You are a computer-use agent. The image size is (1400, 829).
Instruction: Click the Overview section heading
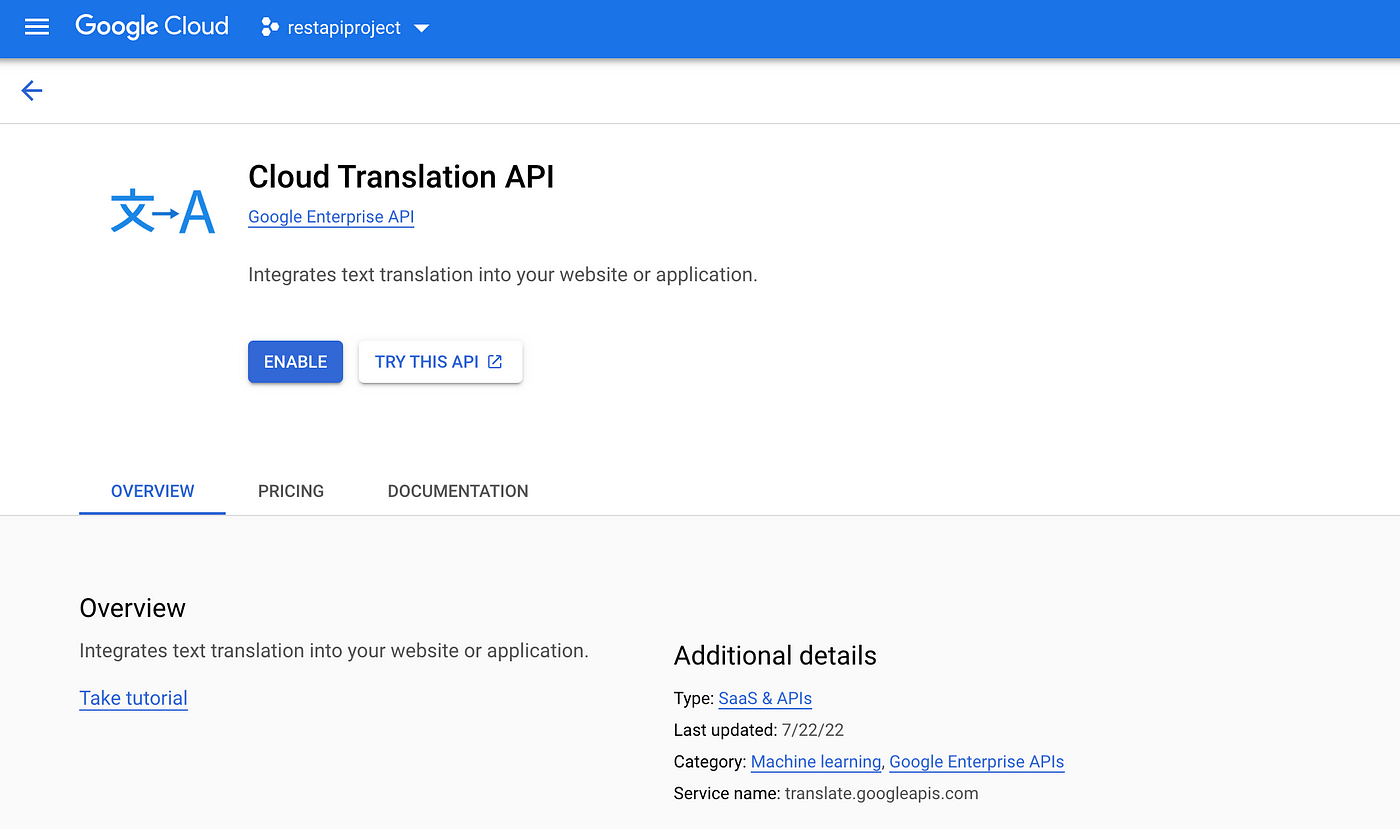132,608
